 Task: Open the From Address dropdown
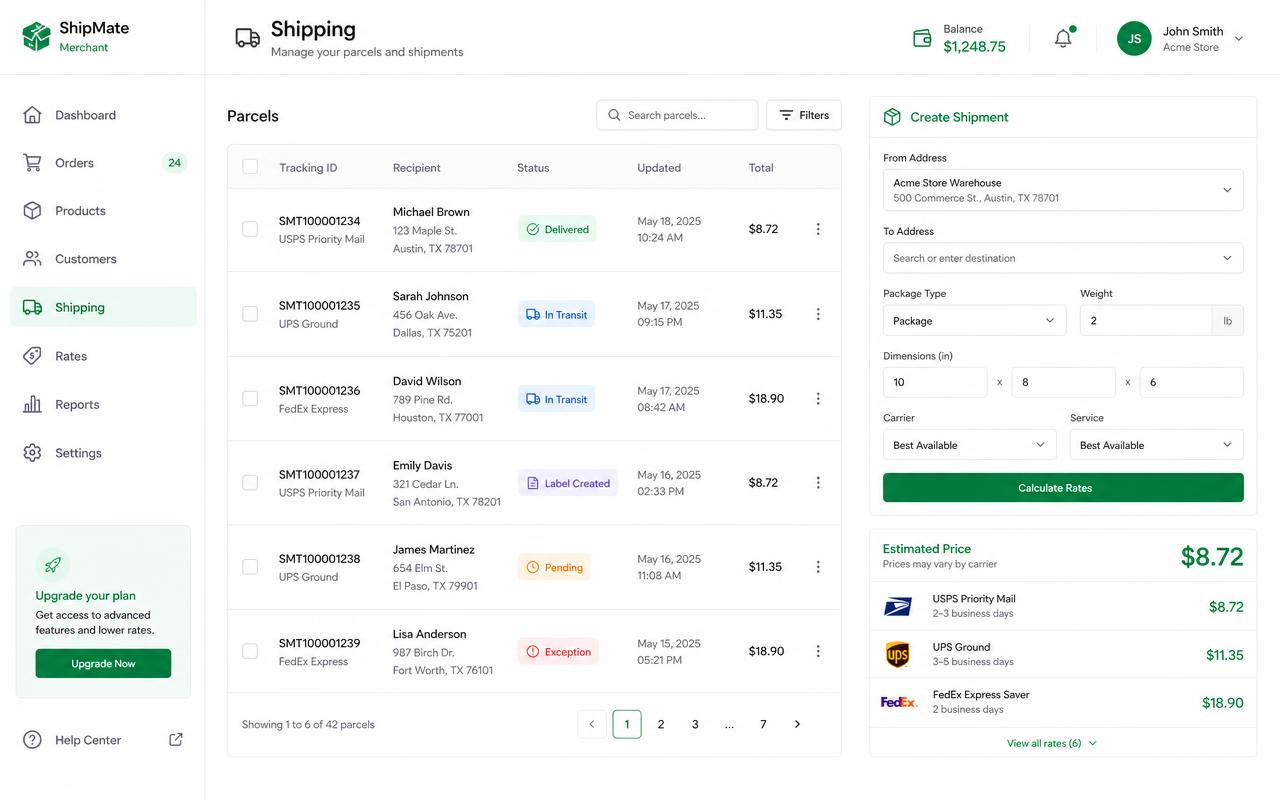(x=1063, y=190)
